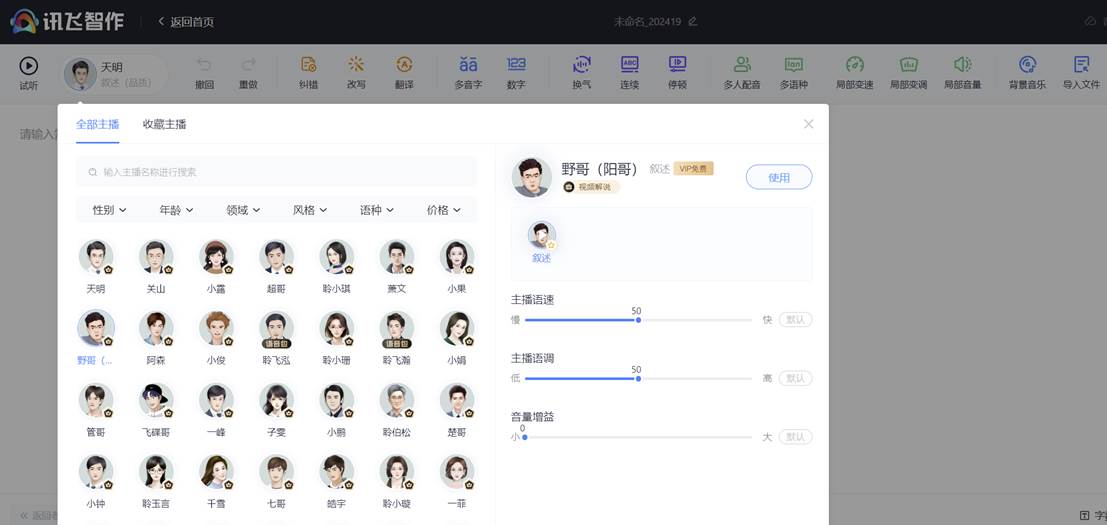Image resolution: width=1107 pixels, height=525 pixels.
Task: Click the 主播语速 speed slider handle
Action: (x=638, y=320)
